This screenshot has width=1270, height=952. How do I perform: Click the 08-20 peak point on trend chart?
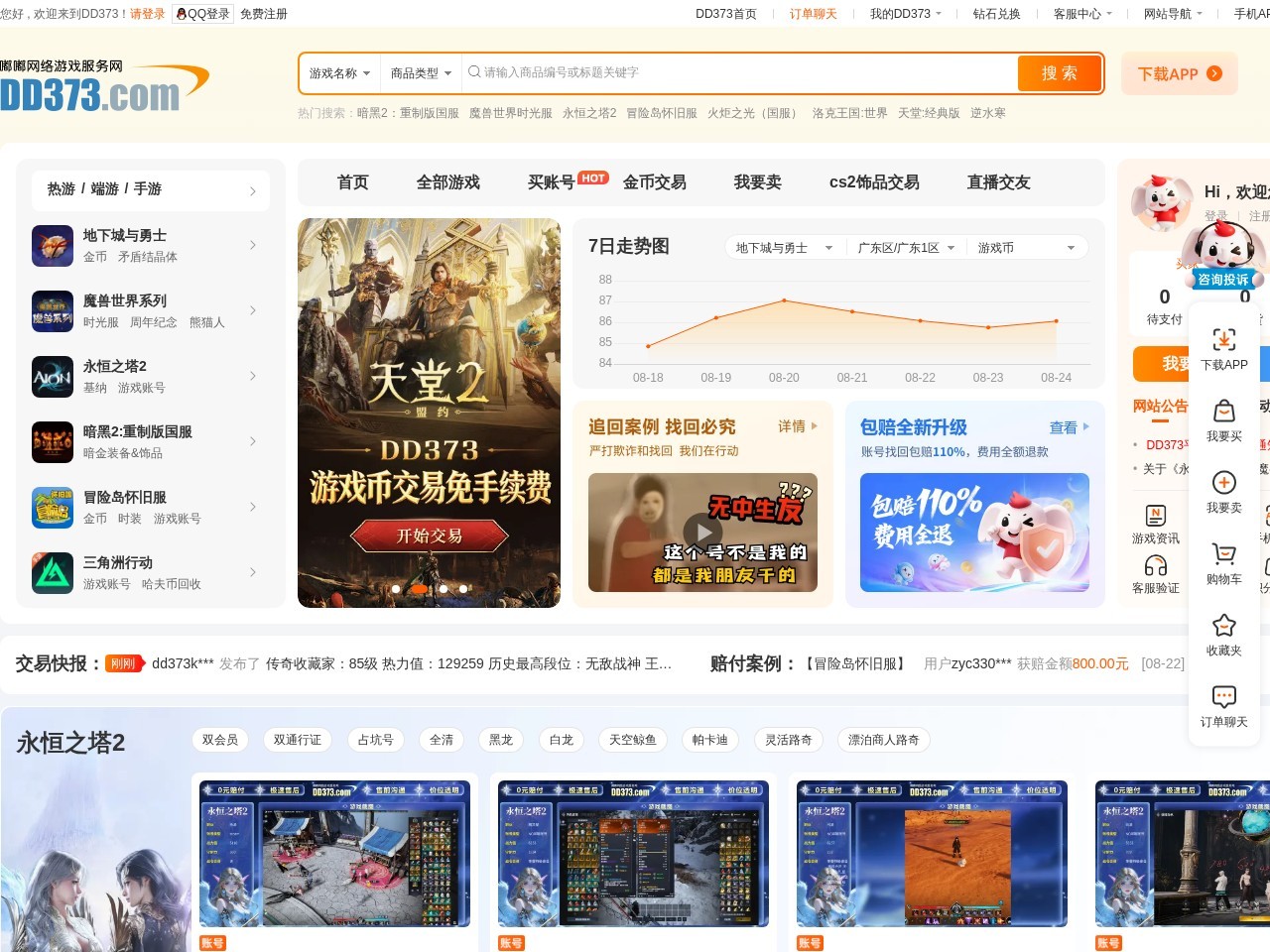click(x=784, y=300)
